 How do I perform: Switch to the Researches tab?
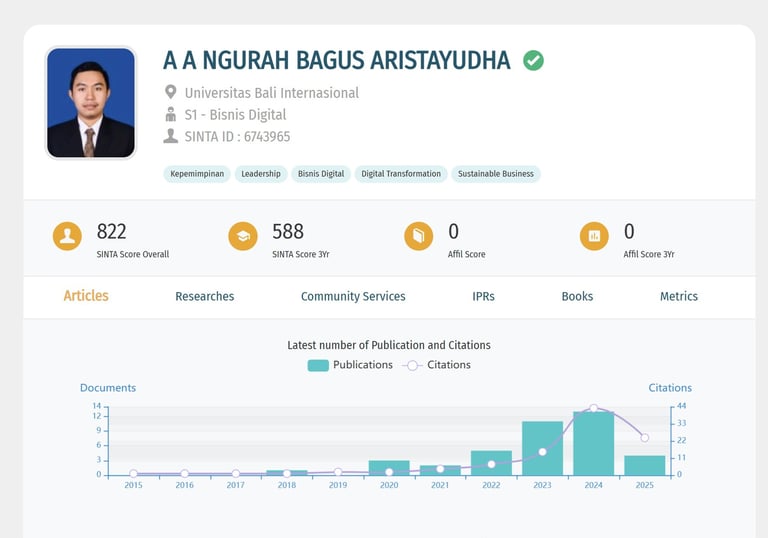pyautogui.click(x=205, y=296)
